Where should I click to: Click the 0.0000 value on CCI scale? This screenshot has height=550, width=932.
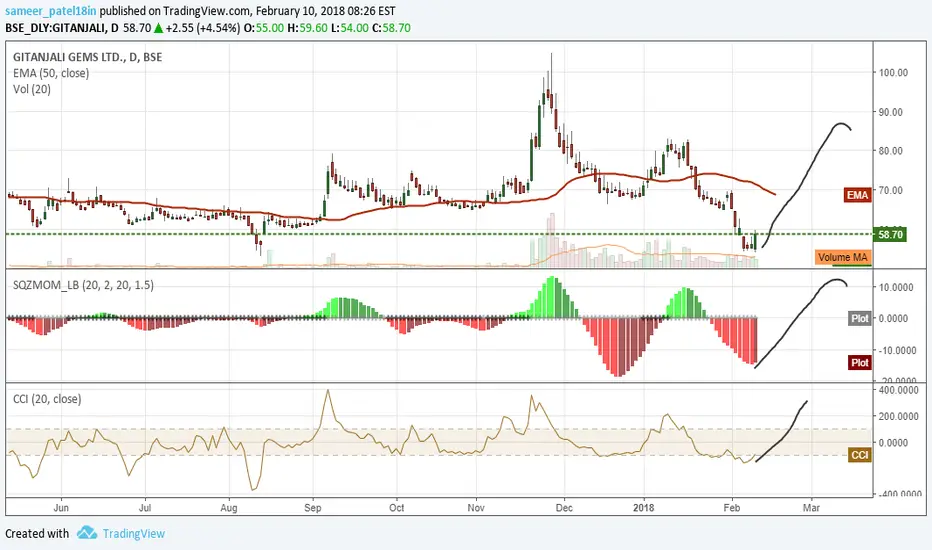click(x=893, y=442)
